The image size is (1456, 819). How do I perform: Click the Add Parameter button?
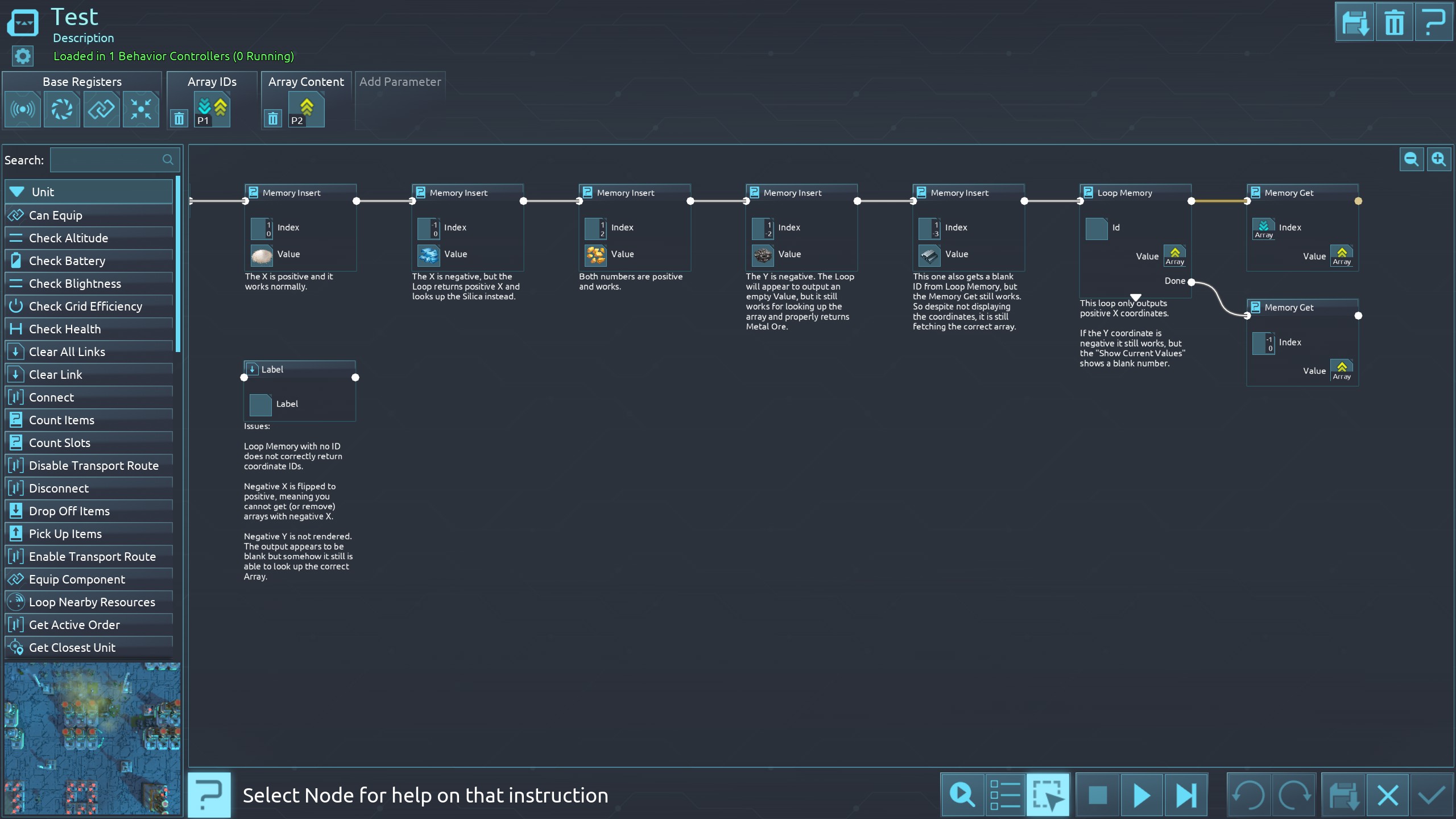(400, 82)
